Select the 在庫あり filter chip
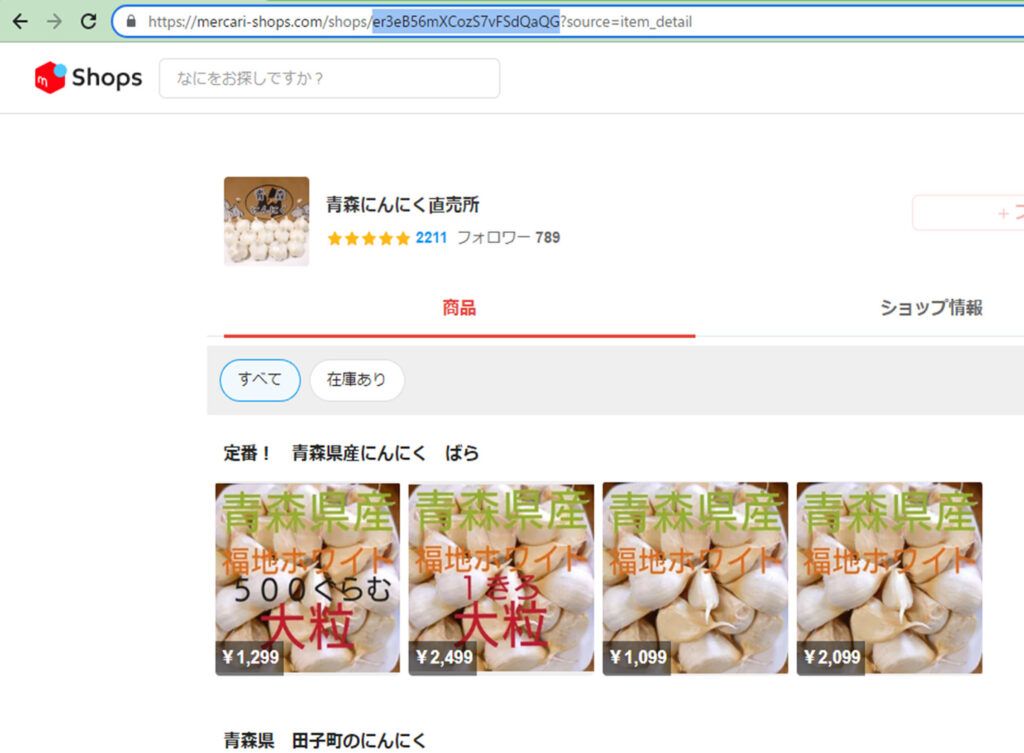Viewport: 1024px width, 753px height. click(x=356, y=380)
